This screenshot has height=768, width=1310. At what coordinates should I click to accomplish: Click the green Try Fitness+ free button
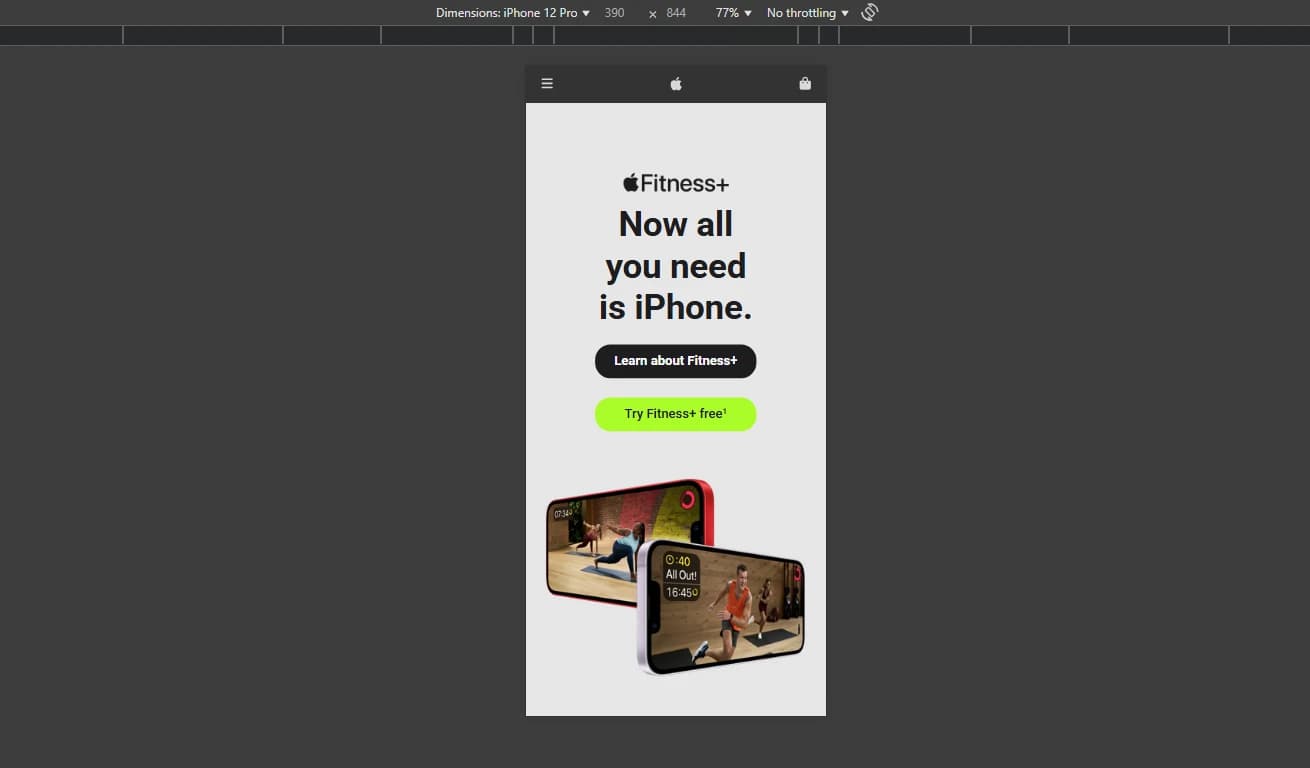pyautogui.click(x=675, y=414)
